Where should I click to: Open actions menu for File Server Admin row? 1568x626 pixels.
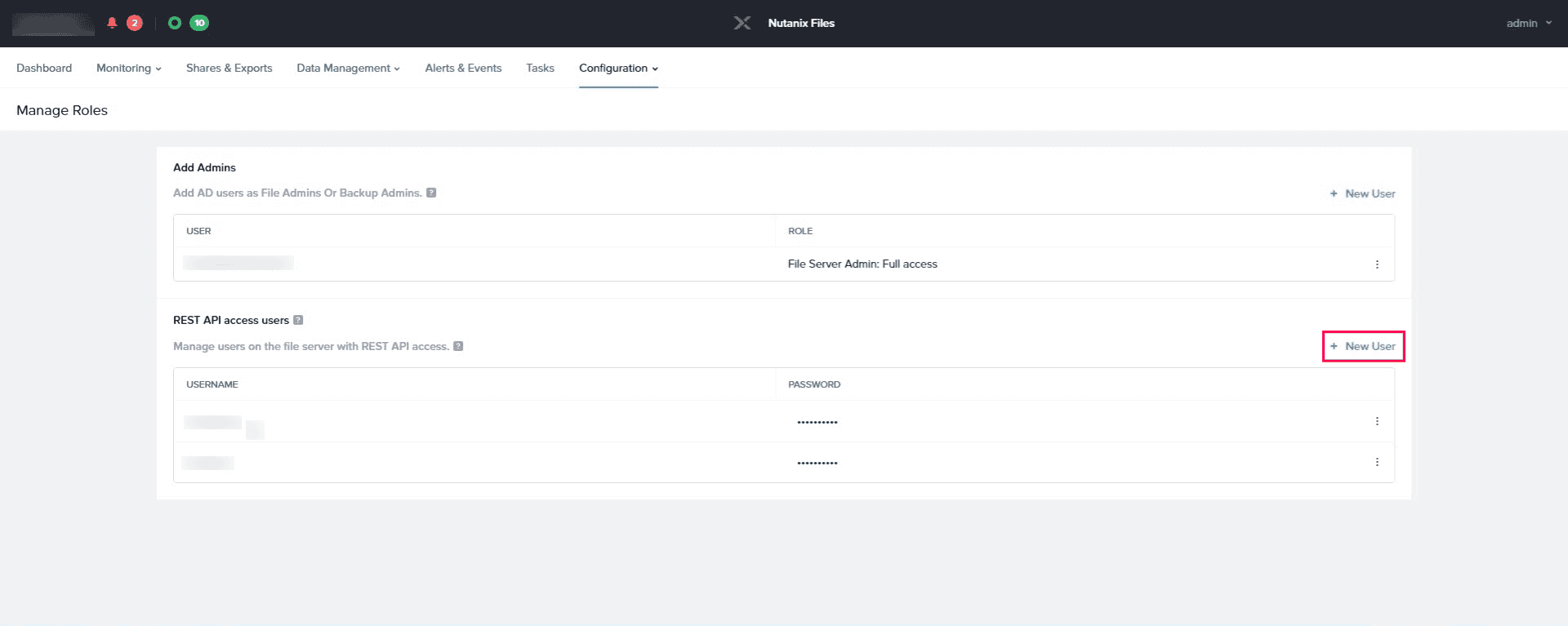(1377, 264)
